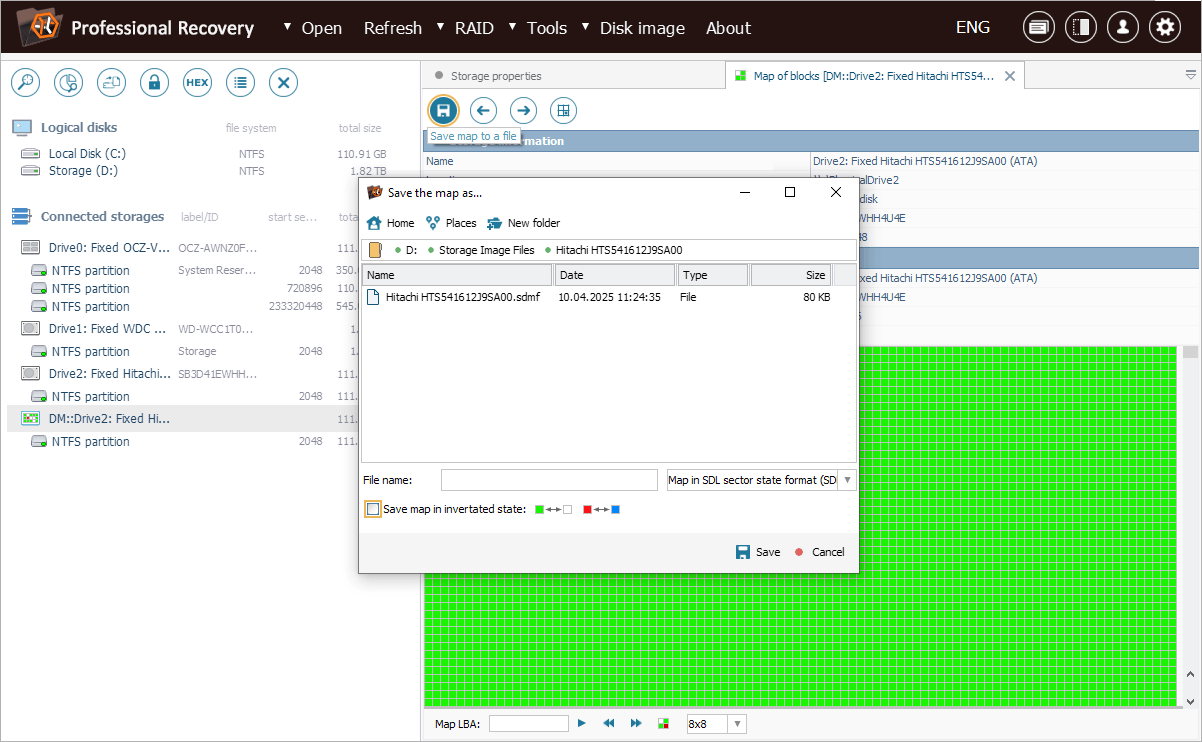Viewport: 1202px width, 742px height.
Task: Click the play arrow next to Map LBA
Action: [581, 723]
